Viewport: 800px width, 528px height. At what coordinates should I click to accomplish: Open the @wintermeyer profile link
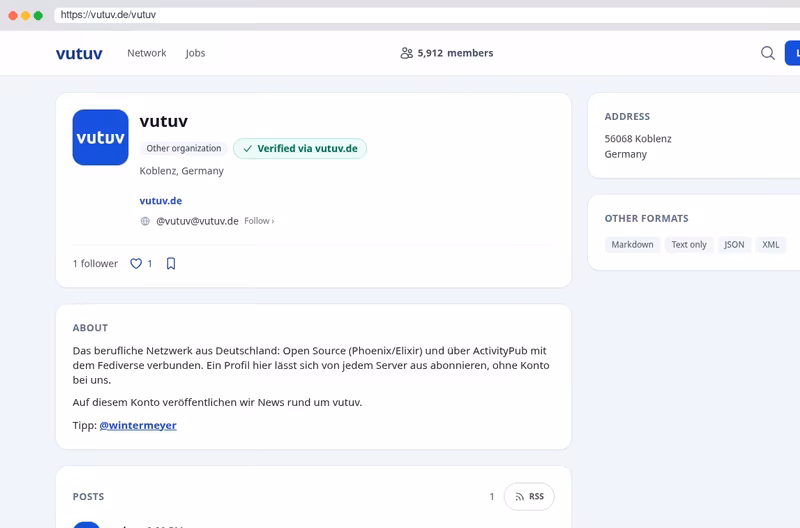[138, 425]
